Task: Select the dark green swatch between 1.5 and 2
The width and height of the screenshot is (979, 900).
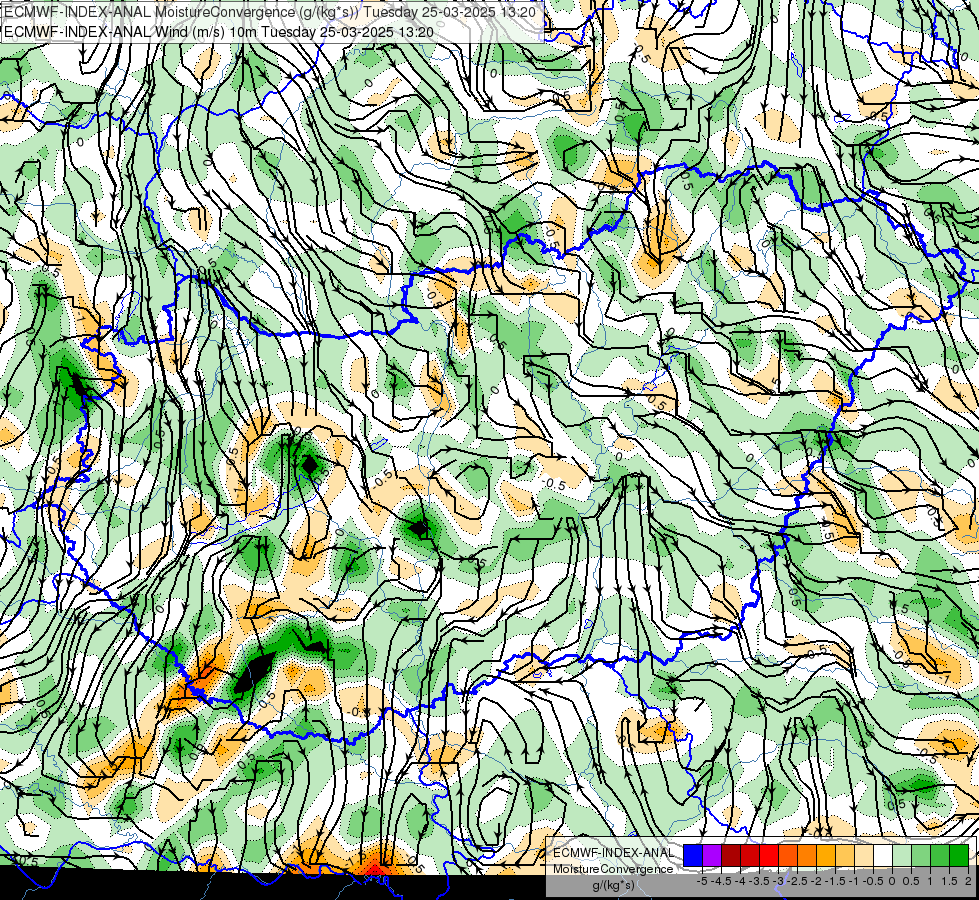Action: coord(959,856)
